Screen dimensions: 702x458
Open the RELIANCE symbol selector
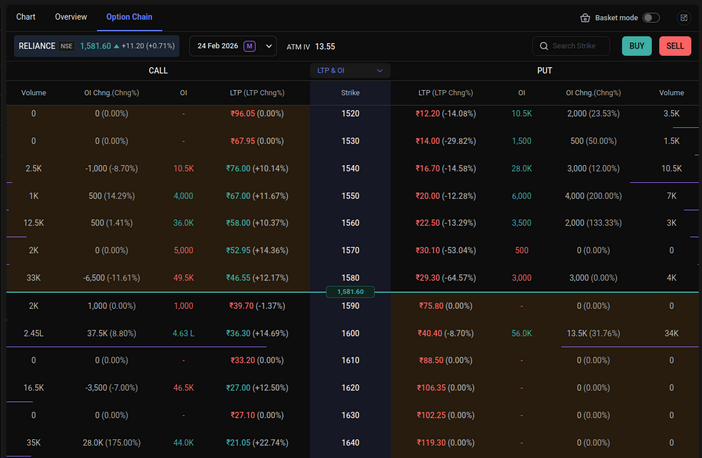point(36,46)
